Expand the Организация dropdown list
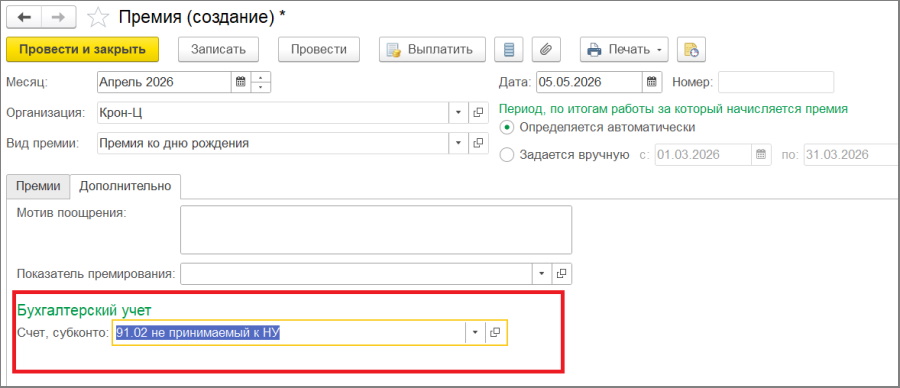This screenshot has height=388, width=900. pyautogui.click(x=458, y=112)
